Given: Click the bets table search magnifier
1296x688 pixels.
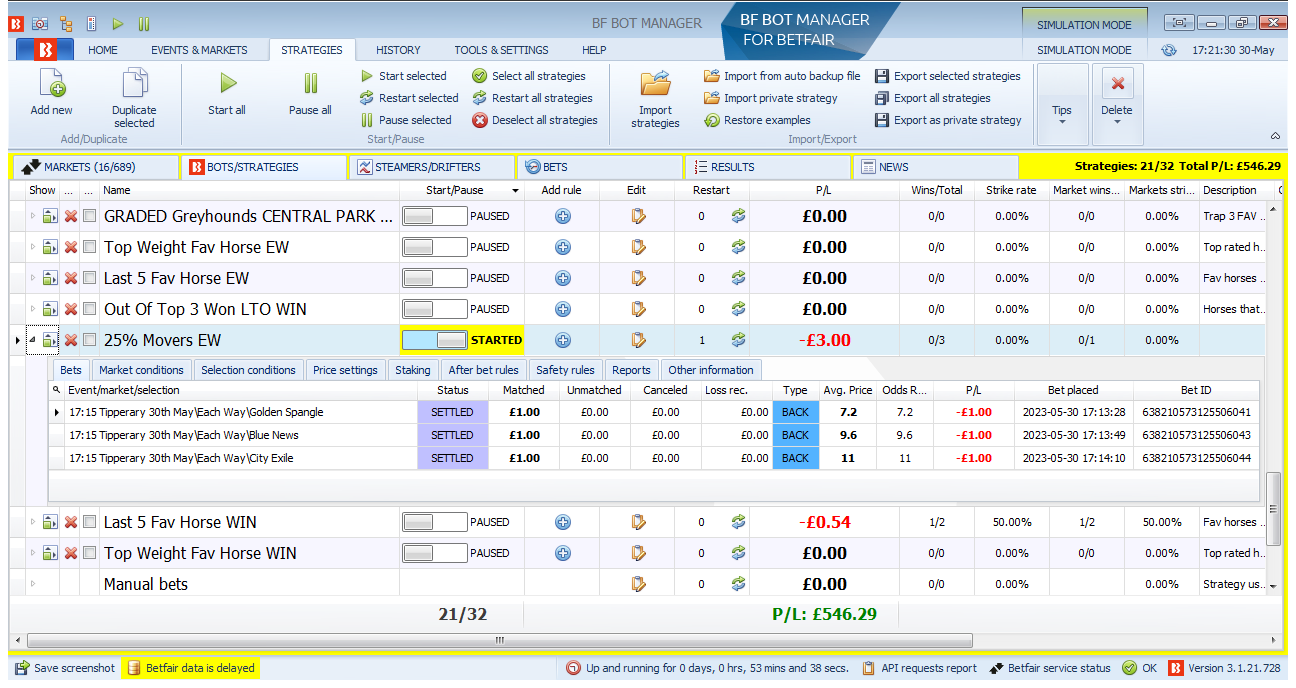Looking at the screenshot, I should [x=57, y=390].
